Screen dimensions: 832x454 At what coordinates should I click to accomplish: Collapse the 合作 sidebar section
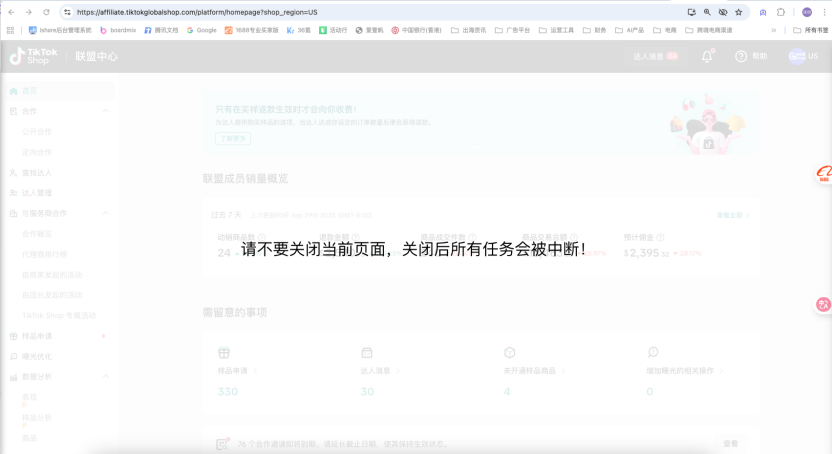click(x=105, y=111)
